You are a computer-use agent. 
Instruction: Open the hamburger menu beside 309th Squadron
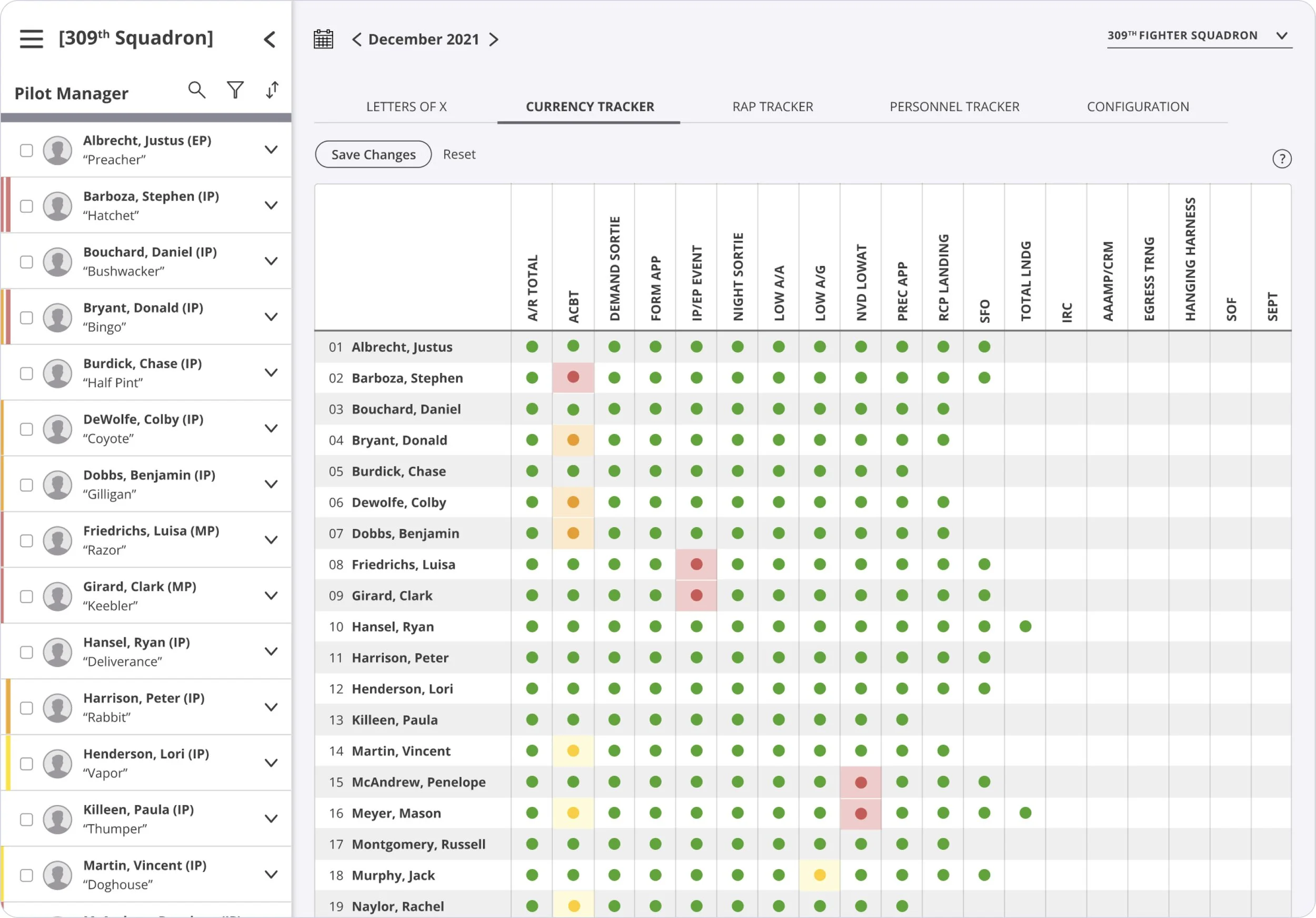click(x=32, y=39)
